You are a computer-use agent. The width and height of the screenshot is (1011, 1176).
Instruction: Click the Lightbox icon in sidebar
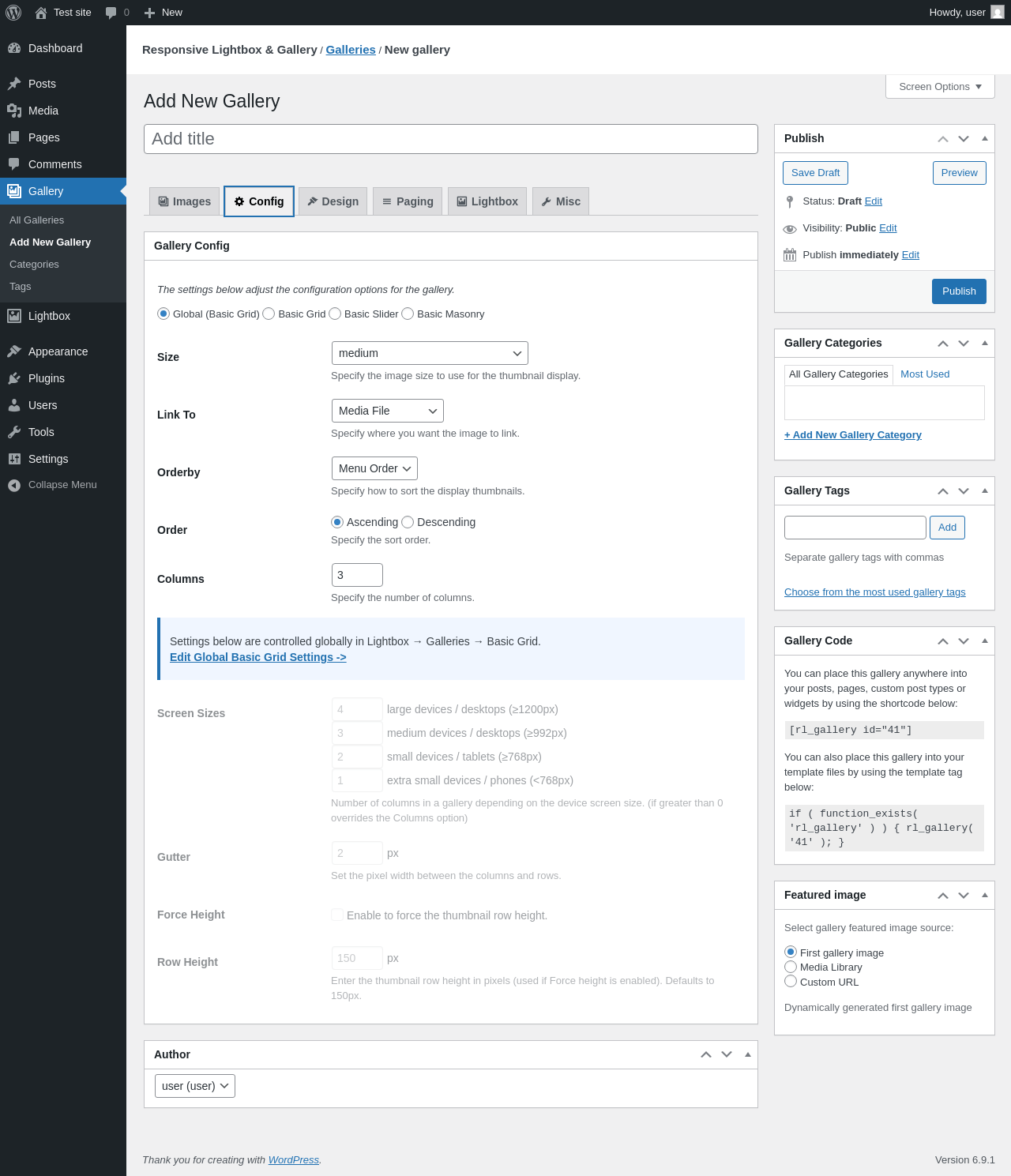point(14,316)
